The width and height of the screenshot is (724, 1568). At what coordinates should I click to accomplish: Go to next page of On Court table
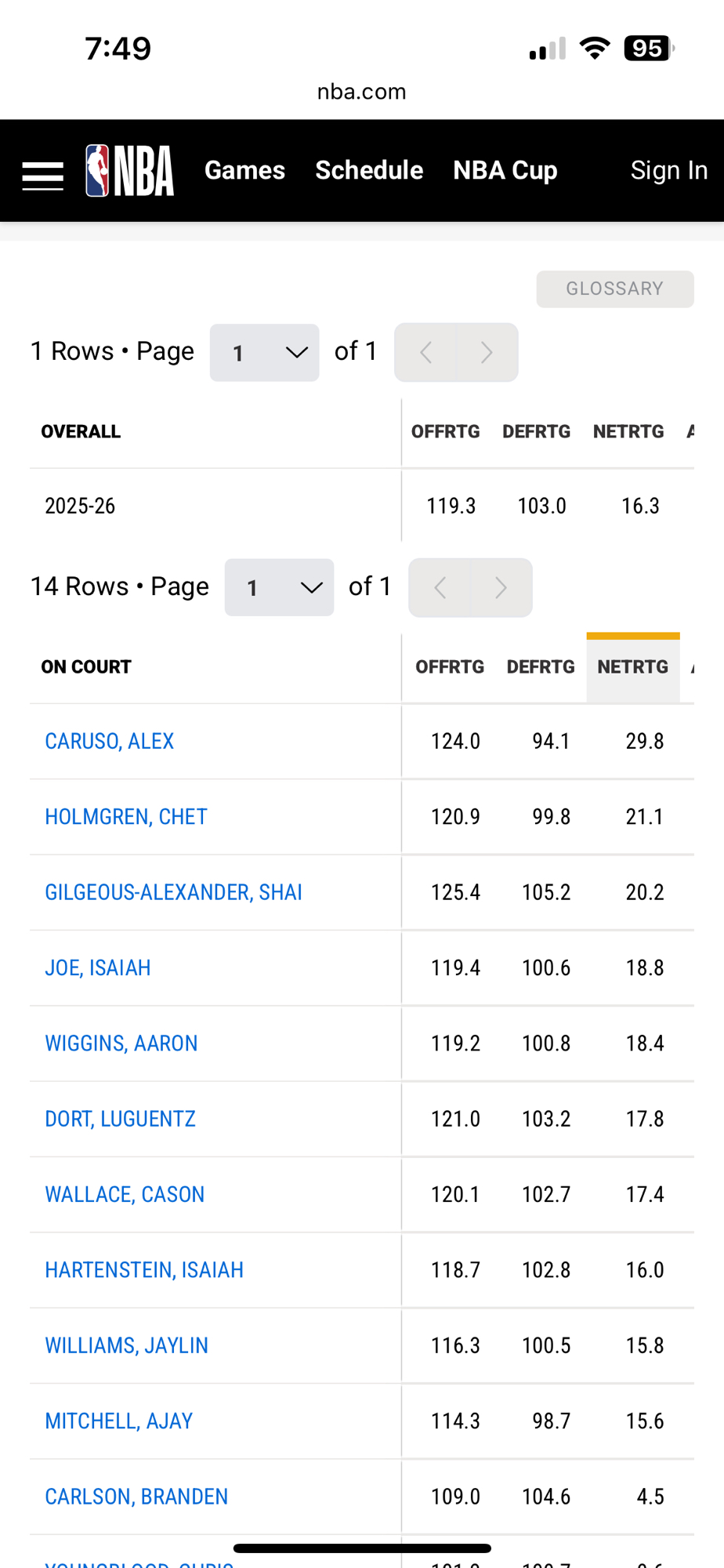[501, 588]
